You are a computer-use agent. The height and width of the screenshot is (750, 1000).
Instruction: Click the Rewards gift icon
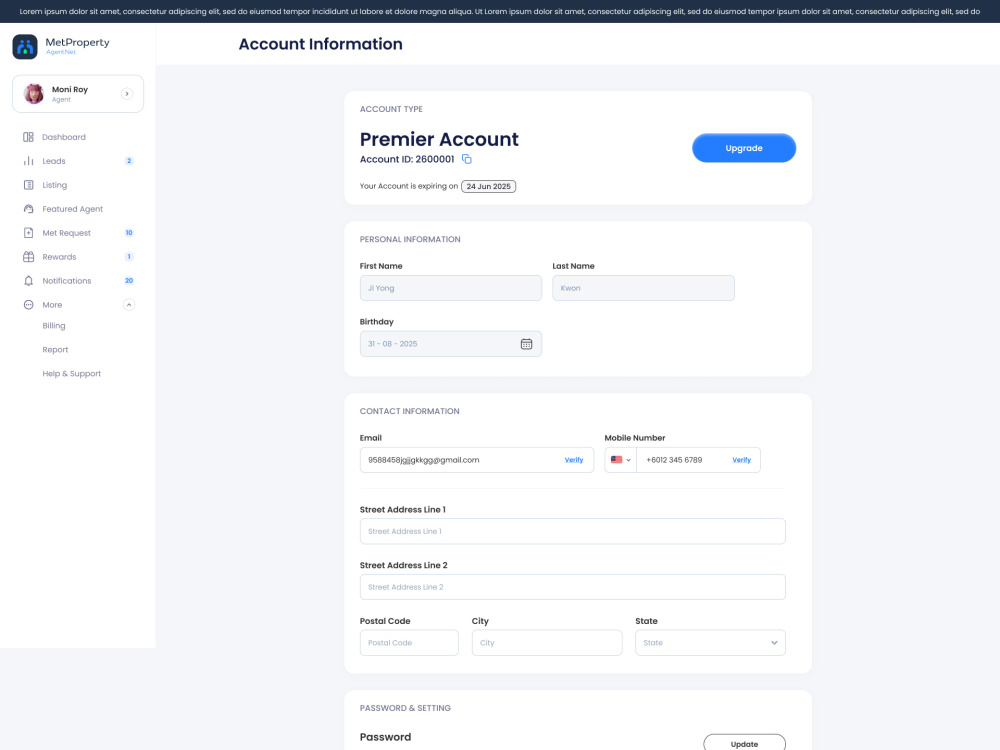(x=28, y=256)
